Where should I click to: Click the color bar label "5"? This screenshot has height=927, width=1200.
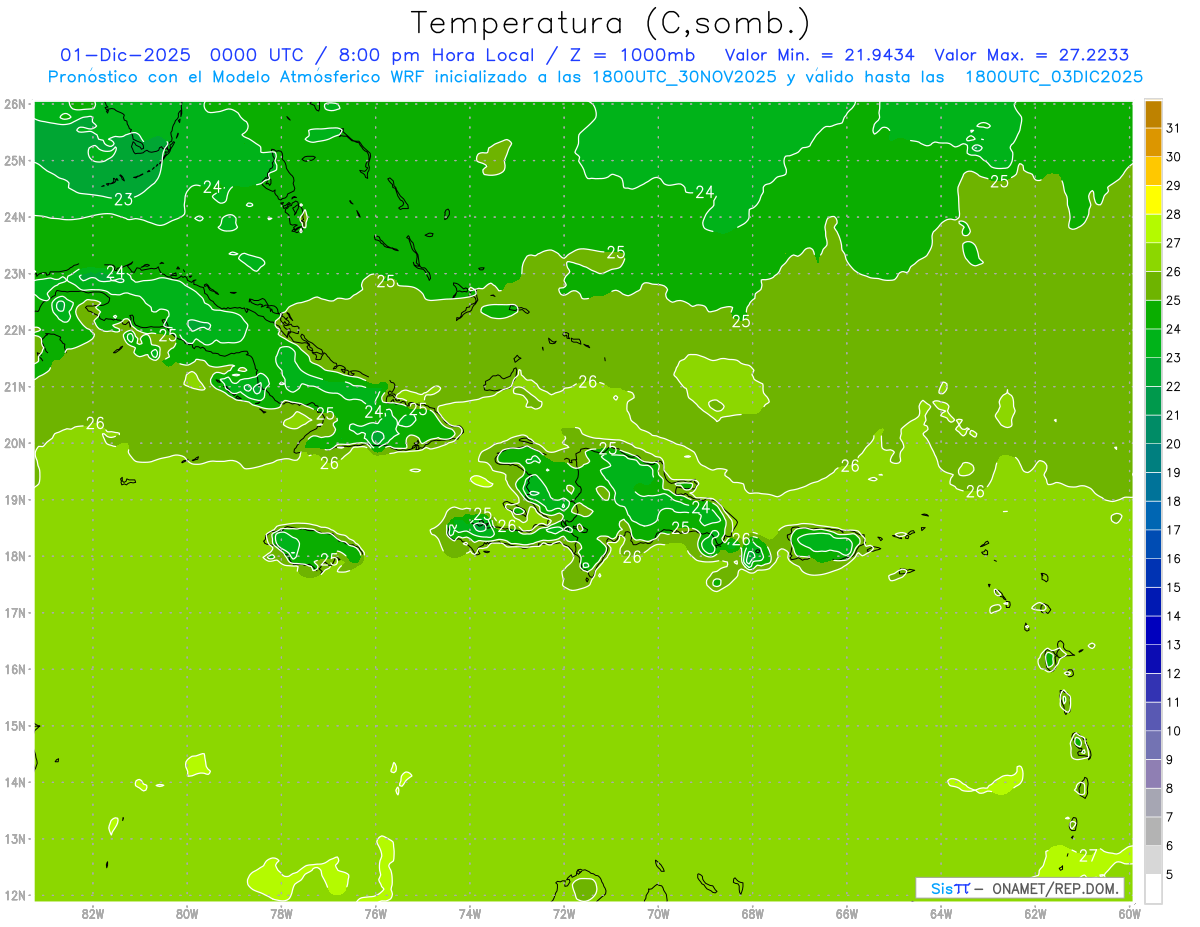(1170, 875)
